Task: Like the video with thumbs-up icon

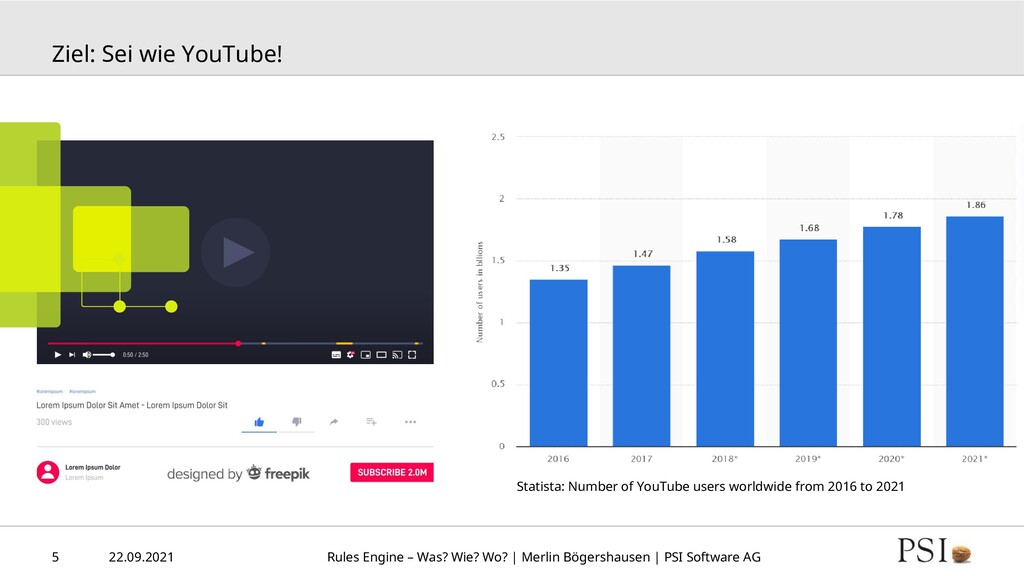Action: click(x=259, y=422)
